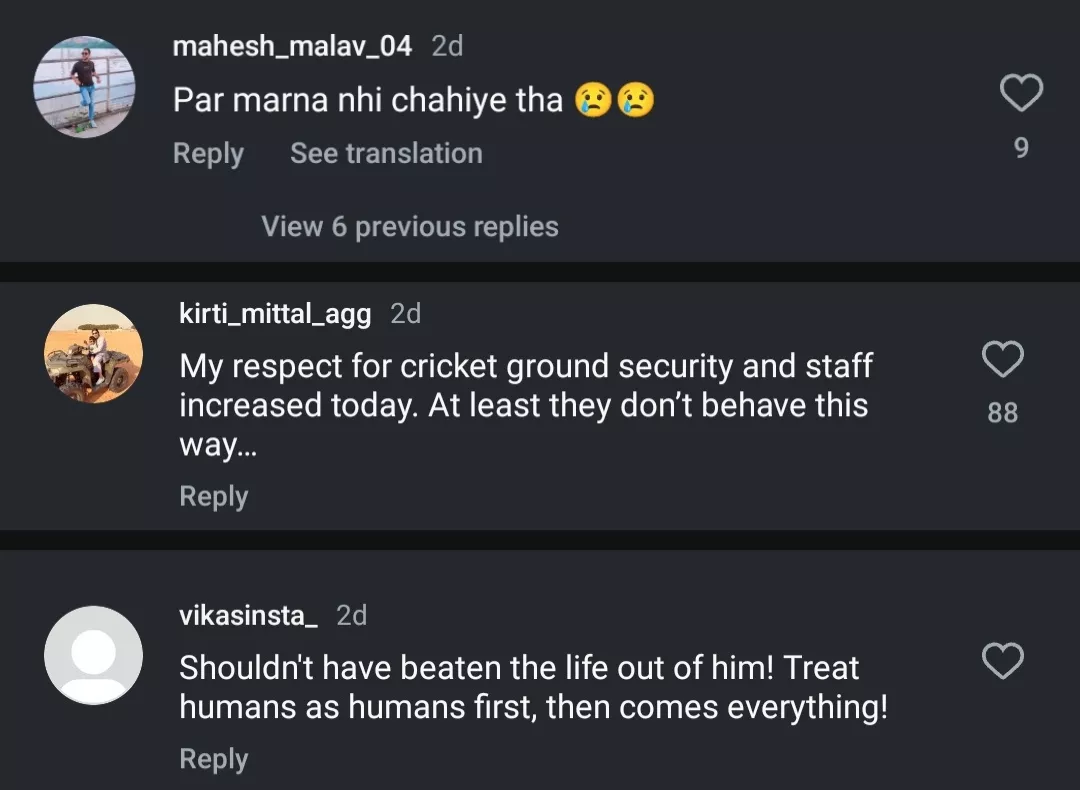This screenshot has height=790, width=1080.
Task: Expand View 6 previous replies
Action: point(410,227)
